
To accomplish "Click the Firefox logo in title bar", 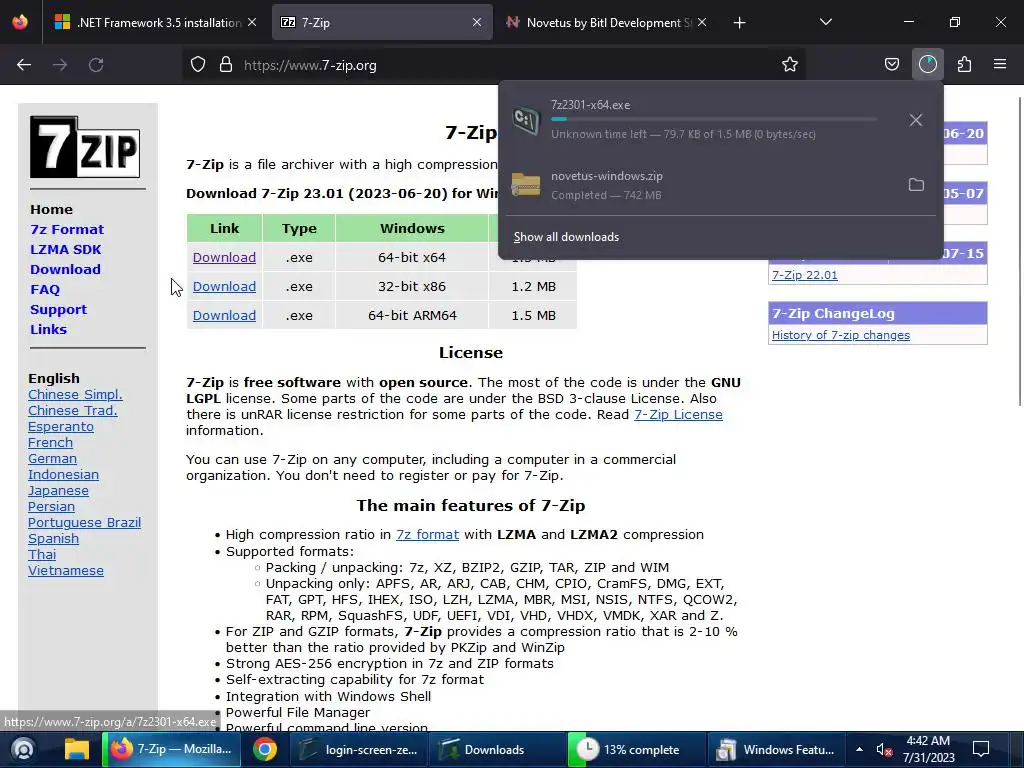I will (x=20, y=22).
